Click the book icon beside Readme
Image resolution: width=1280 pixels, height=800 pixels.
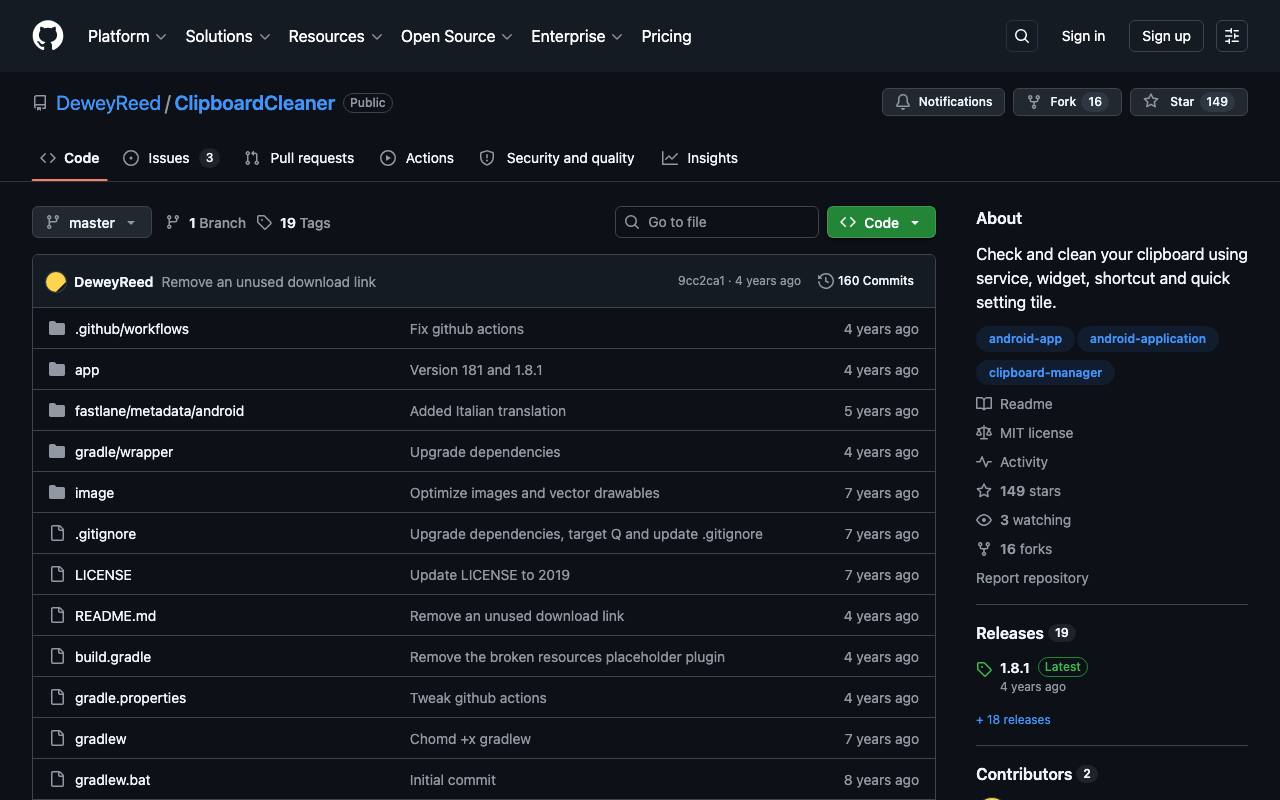pos(984,404)
